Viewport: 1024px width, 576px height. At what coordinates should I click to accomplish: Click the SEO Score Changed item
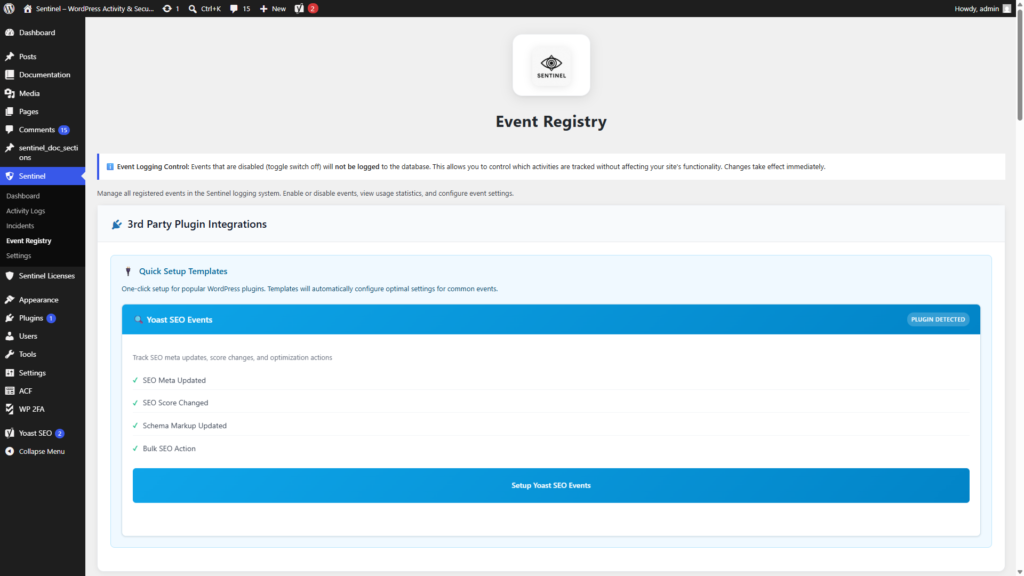[x=175, y=403]
